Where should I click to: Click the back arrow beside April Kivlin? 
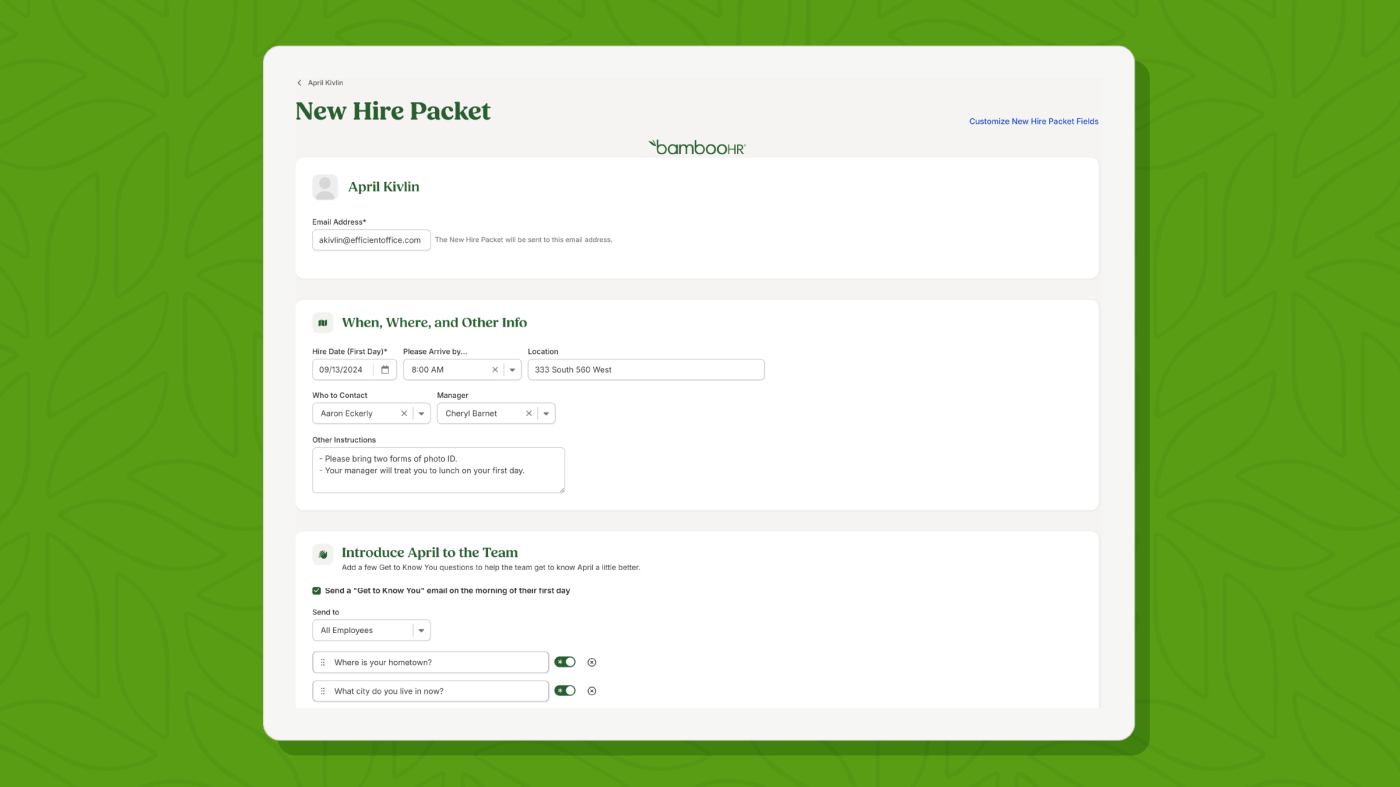tap(299, 83)
